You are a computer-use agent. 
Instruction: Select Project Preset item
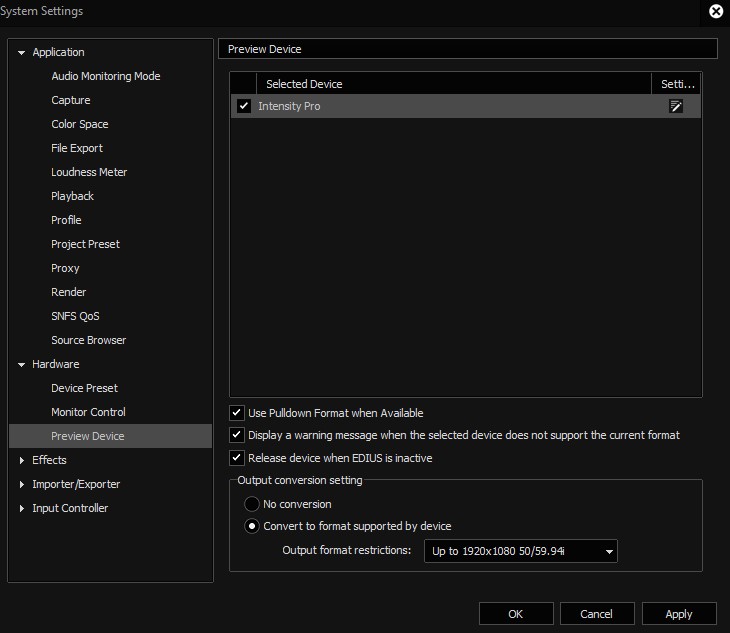pos(85,244)
